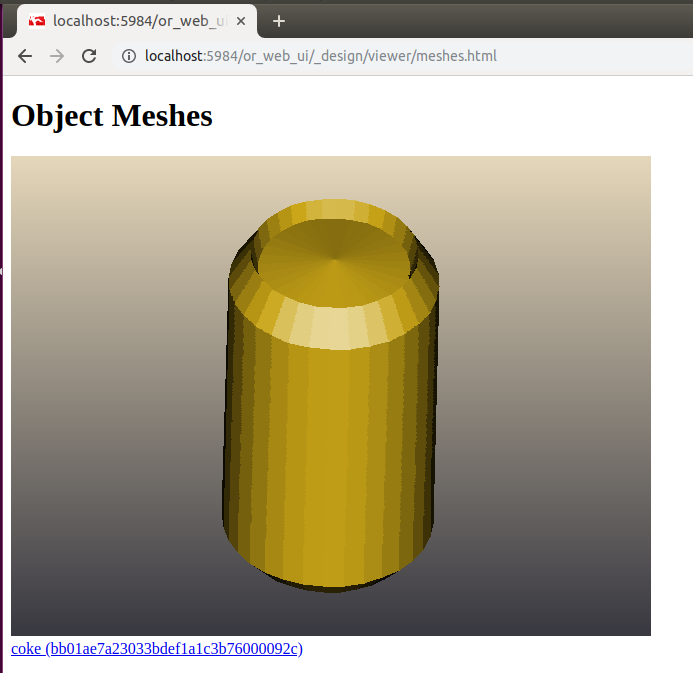Go back using the browser back arrow

25,56
